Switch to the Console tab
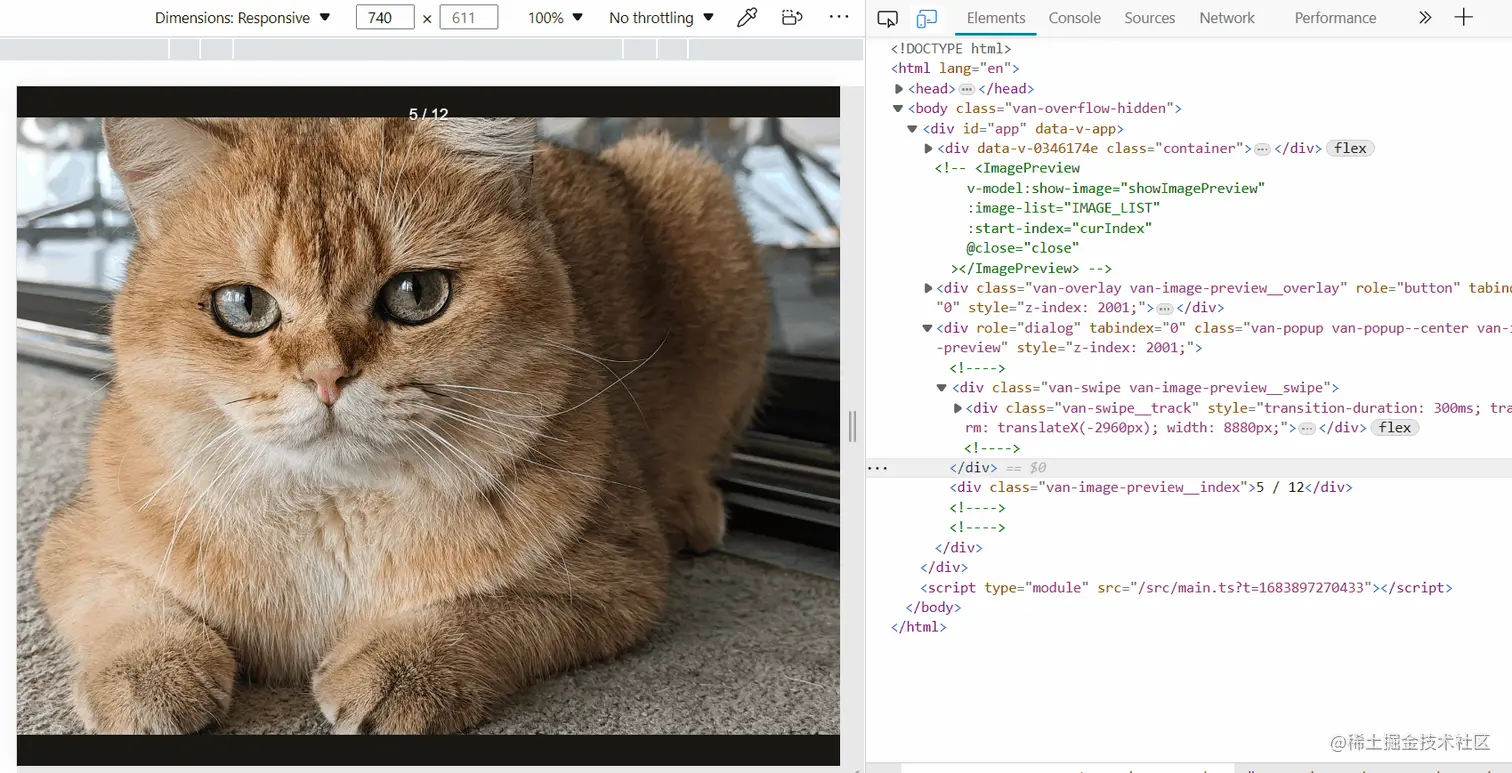This screenshot has width=1512, height=773. point(1074,17)
